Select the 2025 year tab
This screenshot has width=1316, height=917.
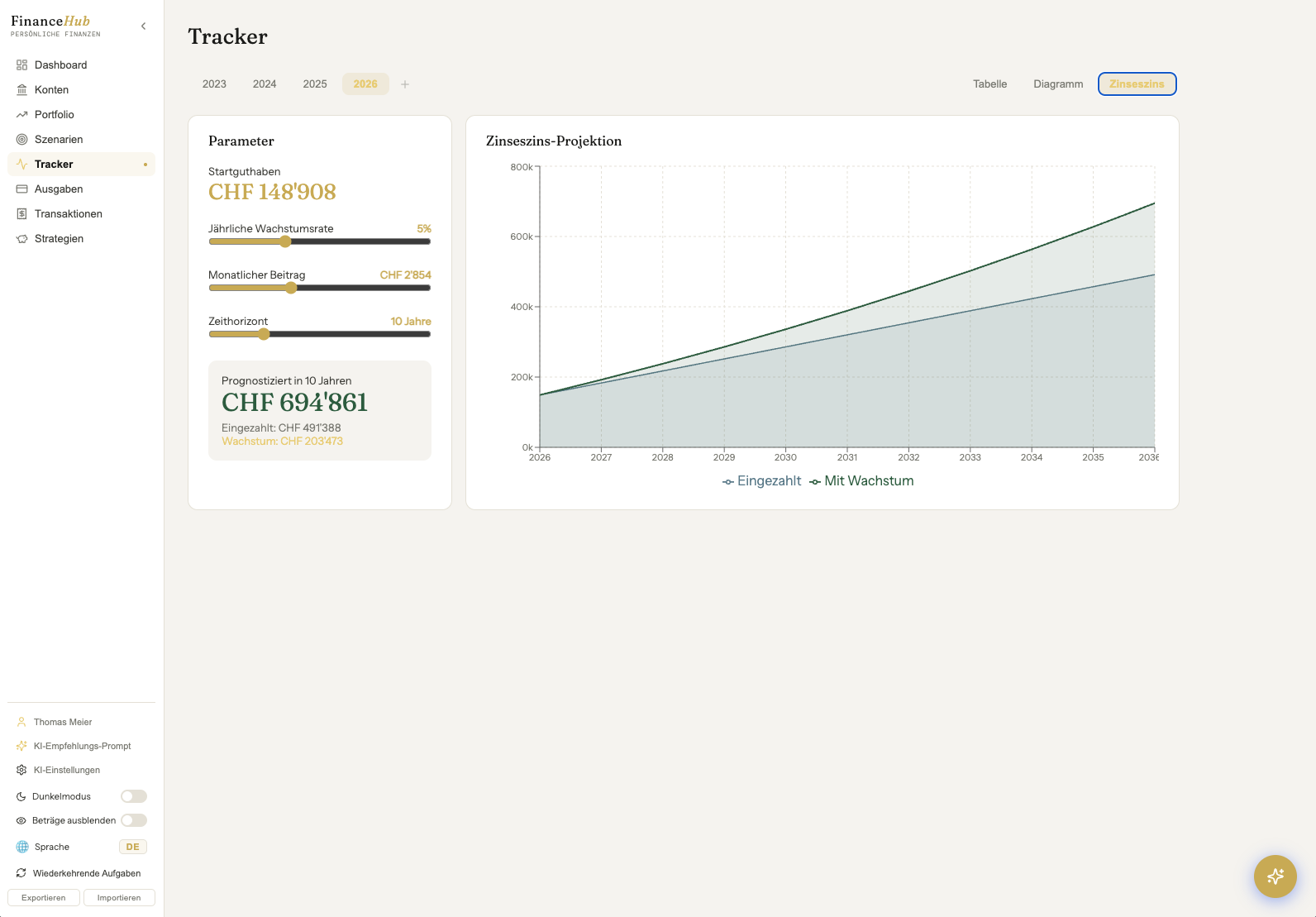(315, 84)
